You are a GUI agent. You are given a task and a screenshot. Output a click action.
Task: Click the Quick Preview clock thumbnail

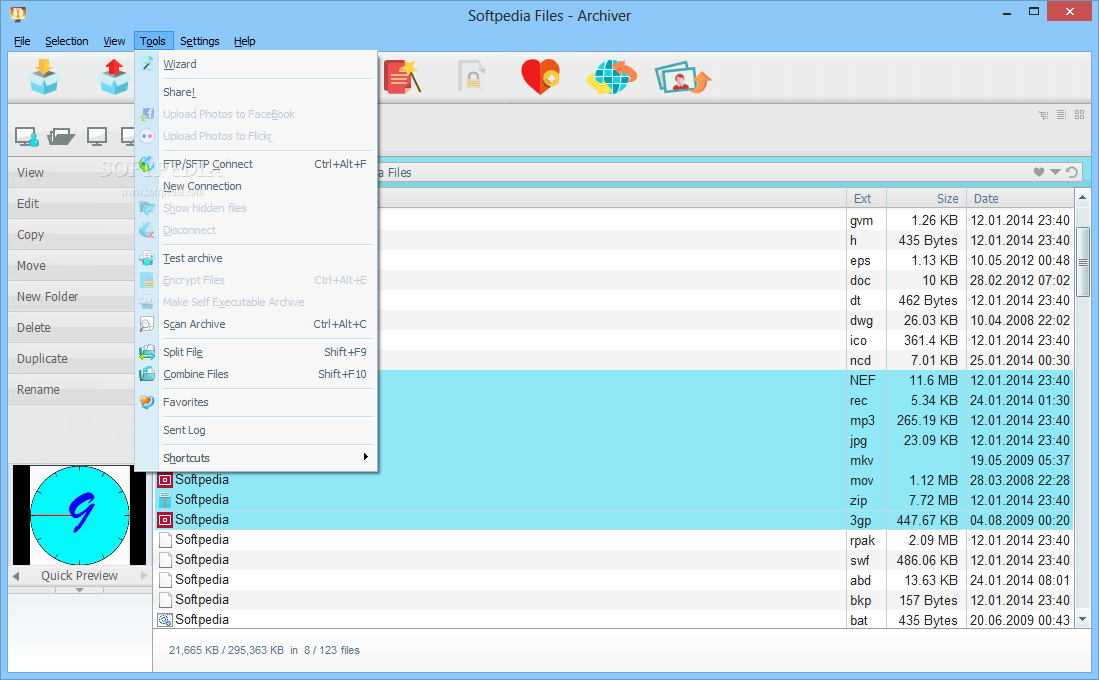pos(79,515)
